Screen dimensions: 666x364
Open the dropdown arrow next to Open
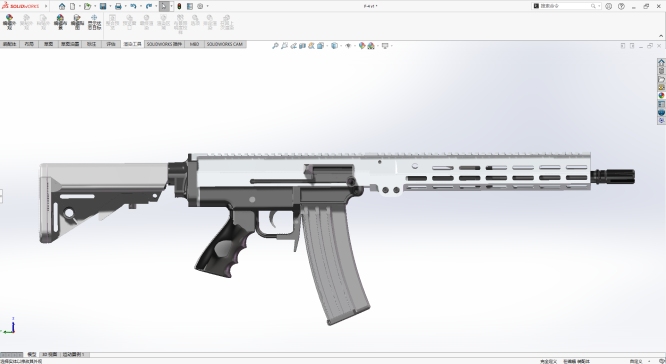click(x=95, y=6)
